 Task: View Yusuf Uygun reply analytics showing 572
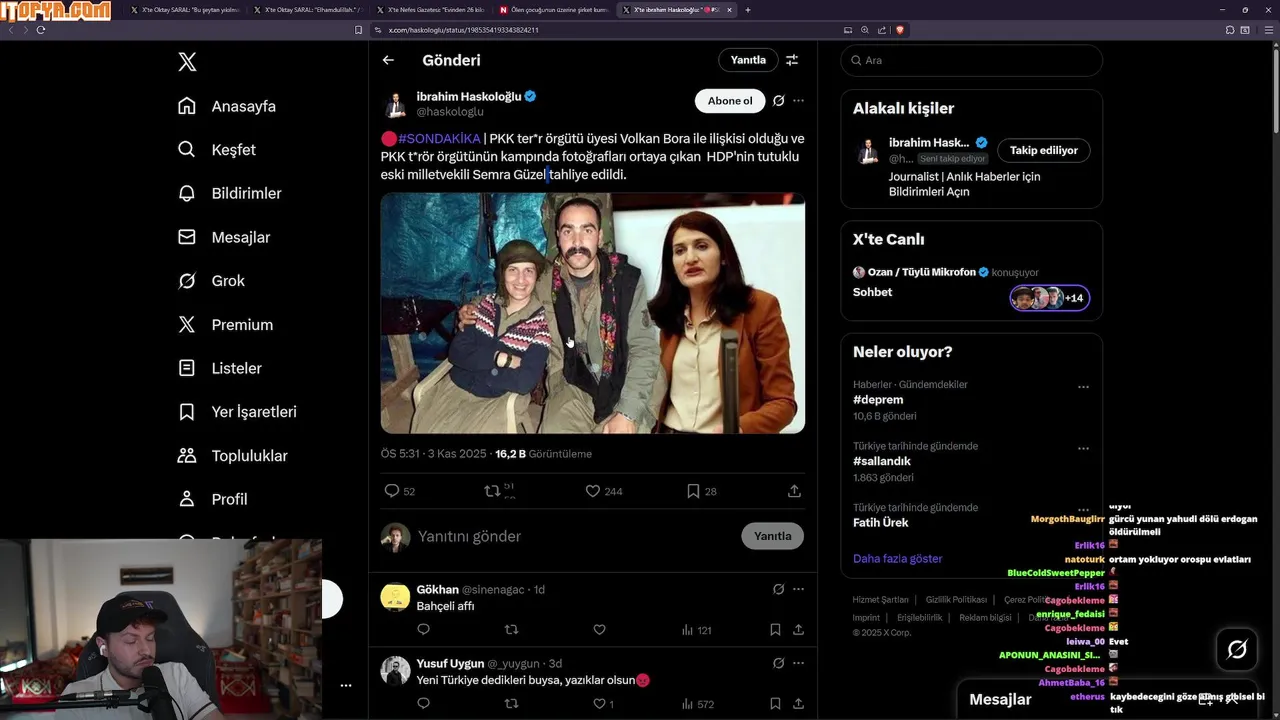[697, 704]
